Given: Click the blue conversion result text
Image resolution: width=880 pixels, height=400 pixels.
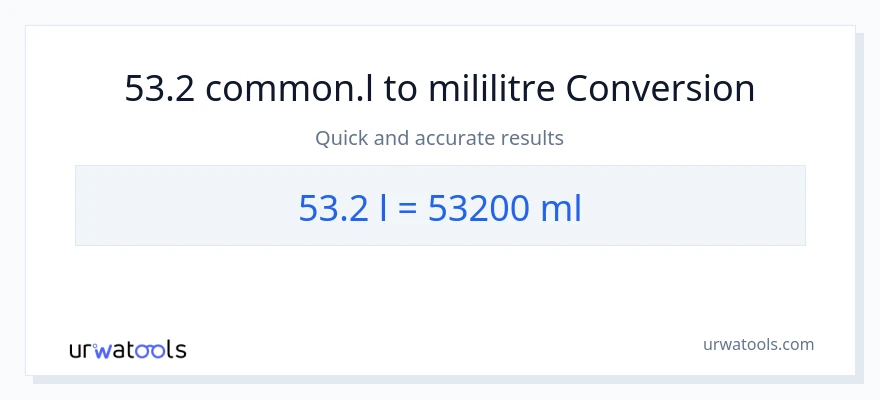Looking at the screenshot, I should [440, 207].
